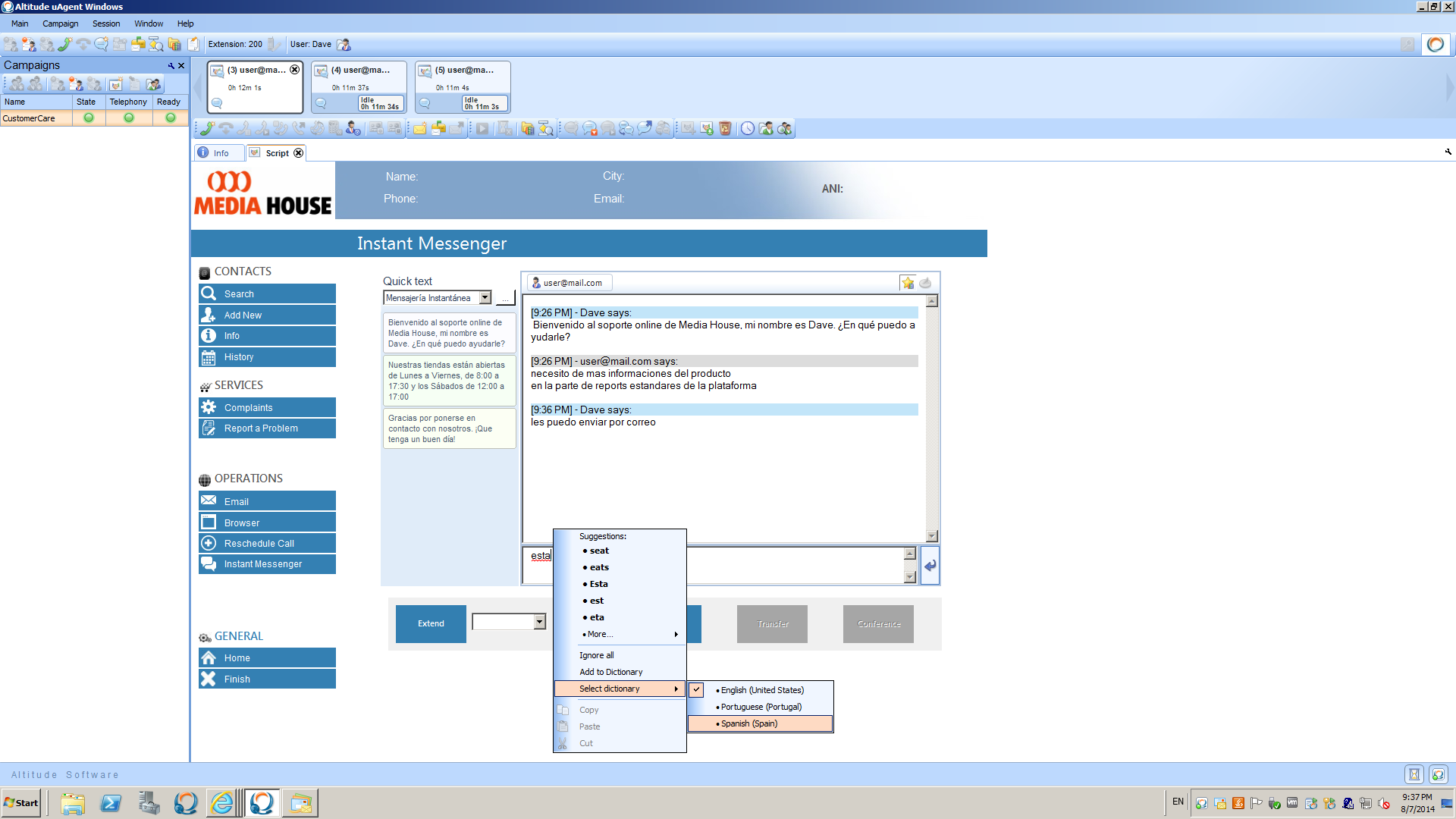Expand the Quick text dropdown
The image size is (1456, 819).
485,297
